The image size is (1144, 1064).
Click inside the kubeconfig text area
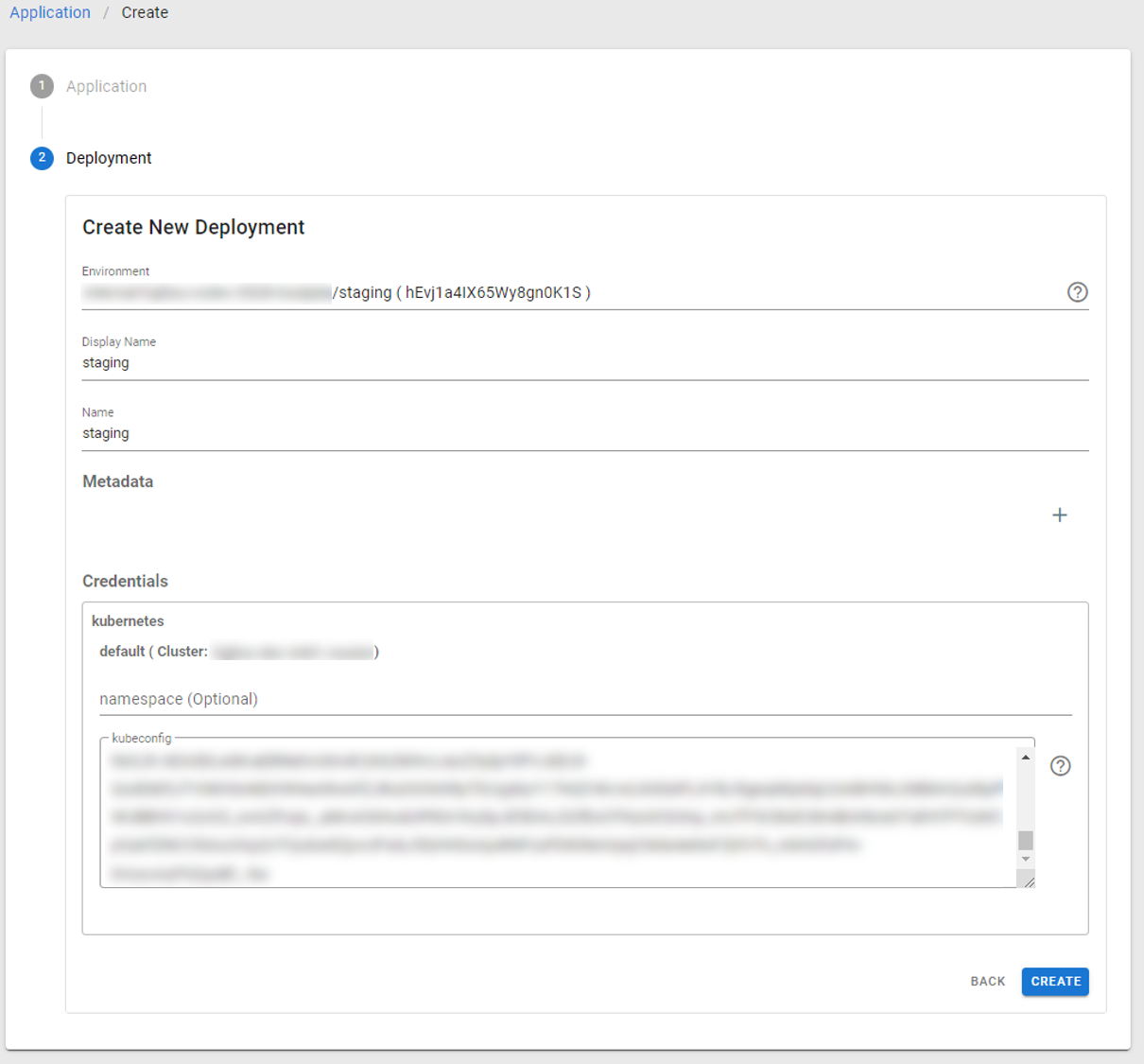[x=558, y=813]
